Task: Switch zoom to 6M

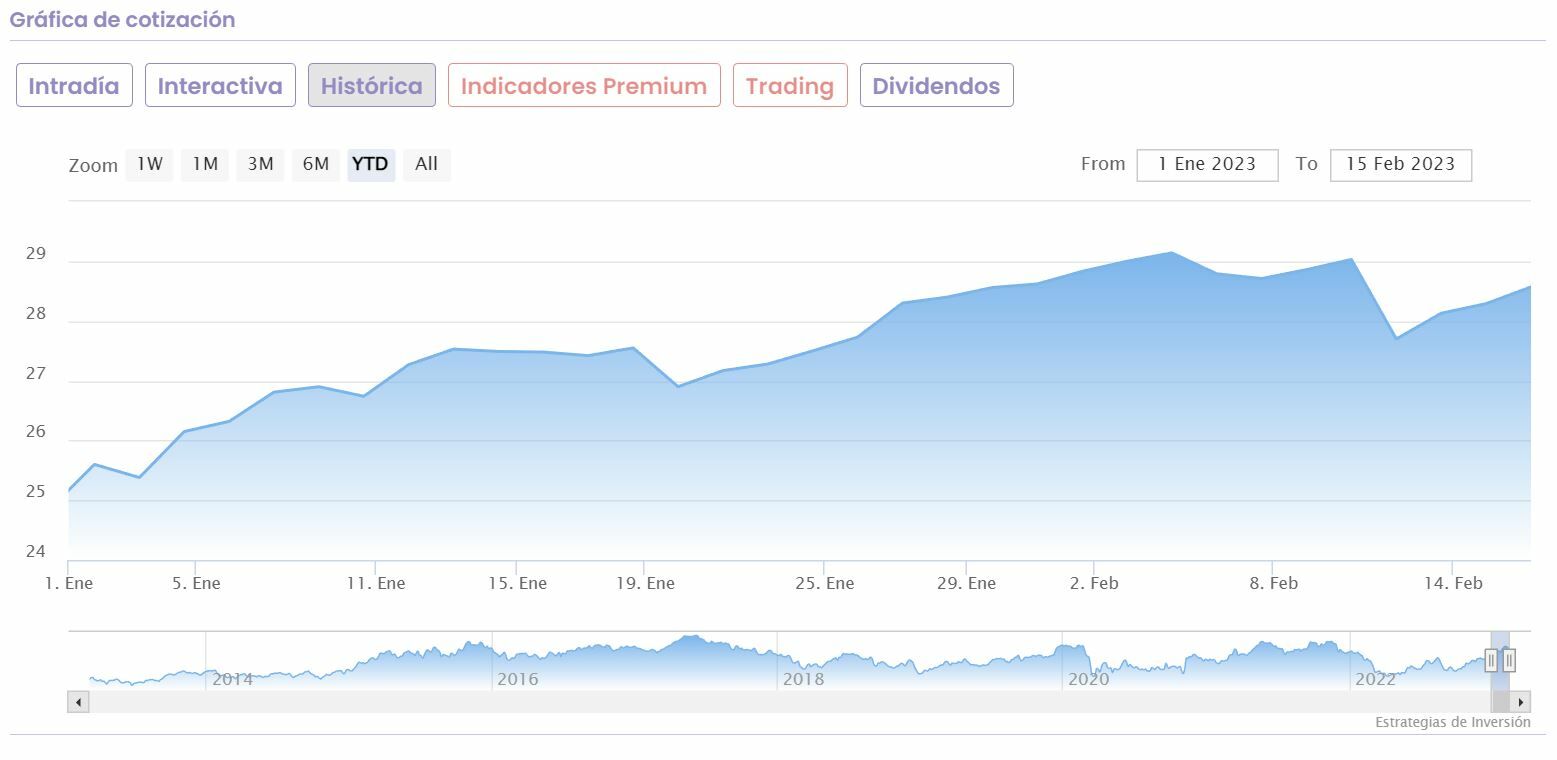Action: coord(316,164)
